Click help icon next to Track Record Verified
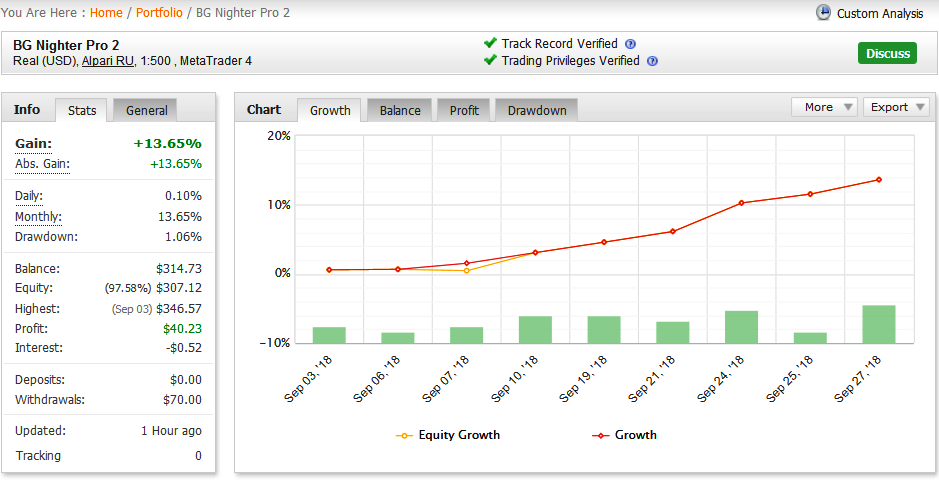The height and width of the screenshot is (480, 939). 630,44
